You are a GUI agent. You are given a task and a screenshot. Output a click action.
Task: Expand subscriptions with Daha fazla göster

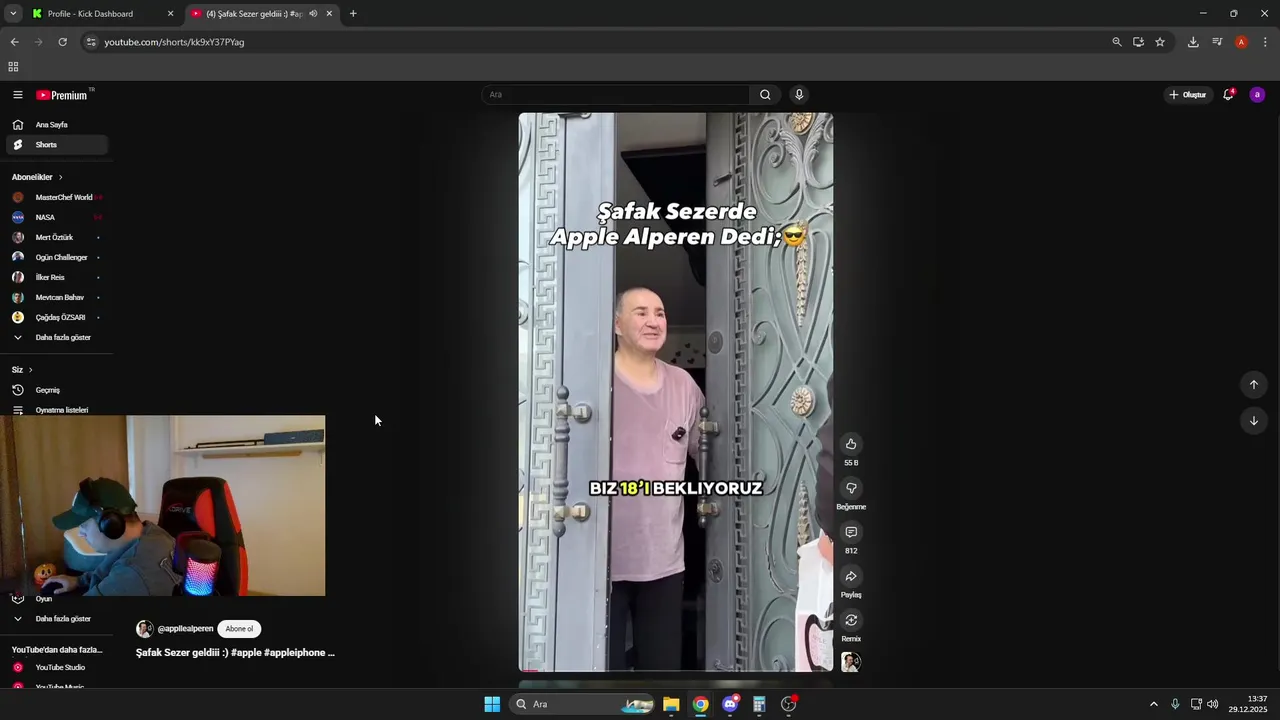(x=56, y=337)
